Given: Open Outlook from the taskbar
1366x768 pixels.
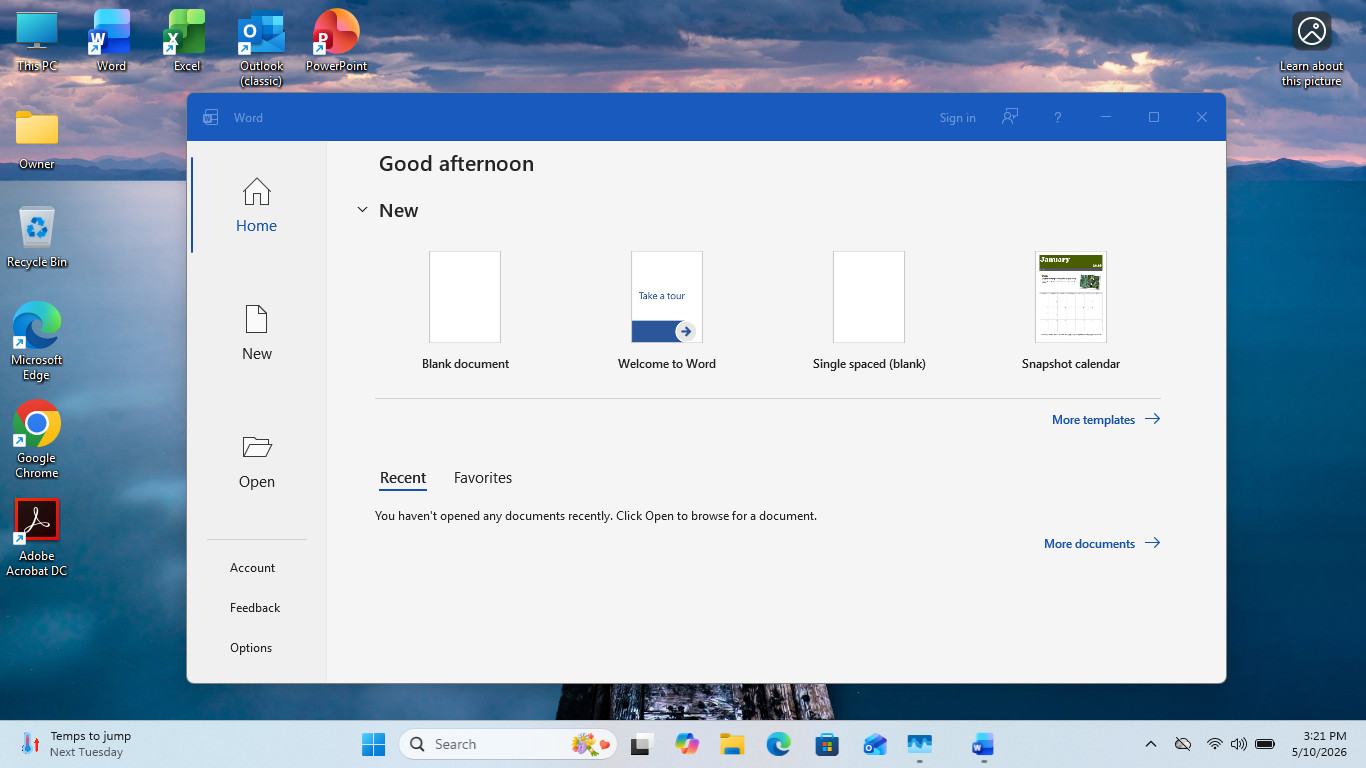Looking at the screenshot, I should 874,744.
